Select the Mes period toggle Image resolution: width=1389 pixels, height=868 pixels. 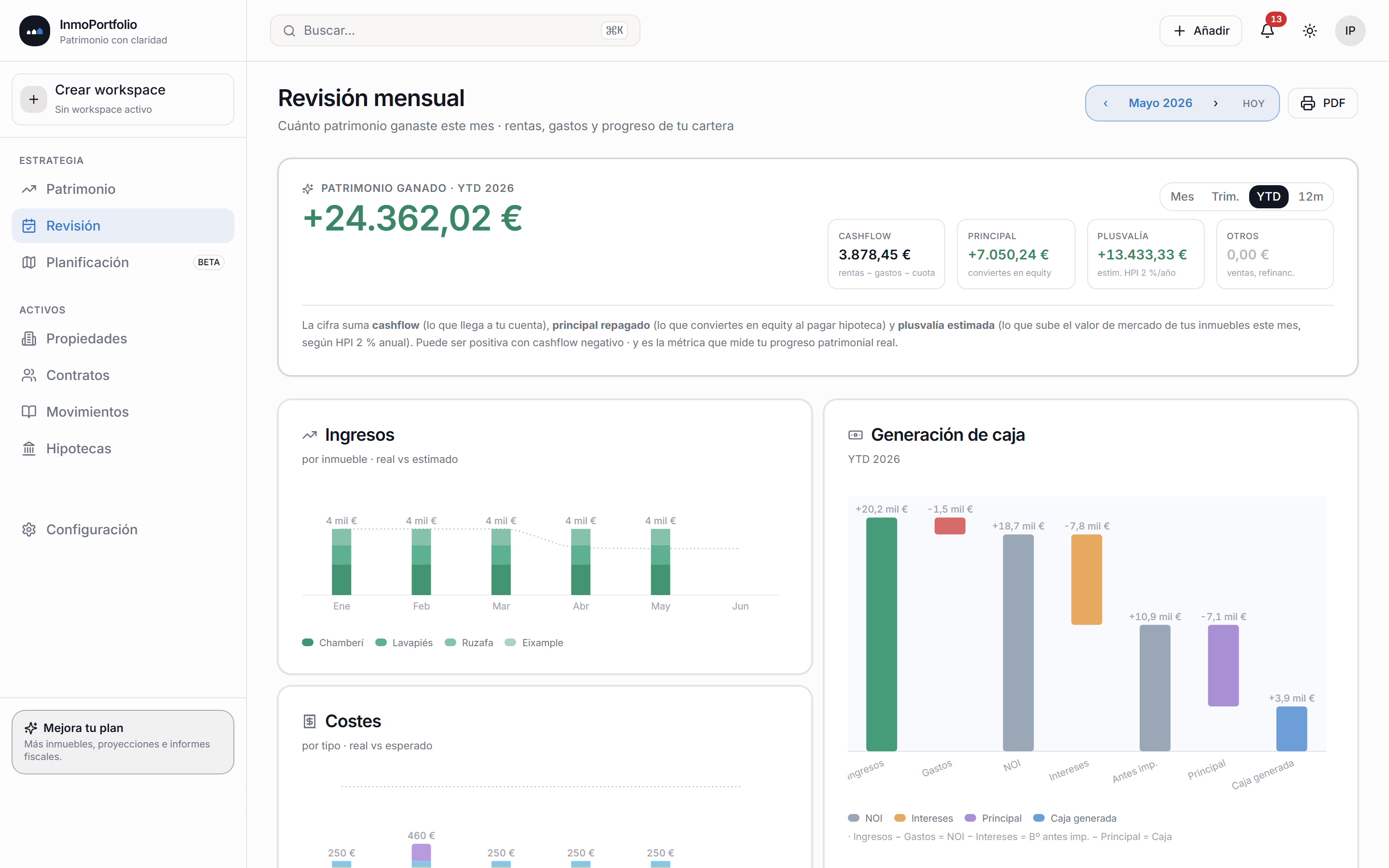point(1182,196)
